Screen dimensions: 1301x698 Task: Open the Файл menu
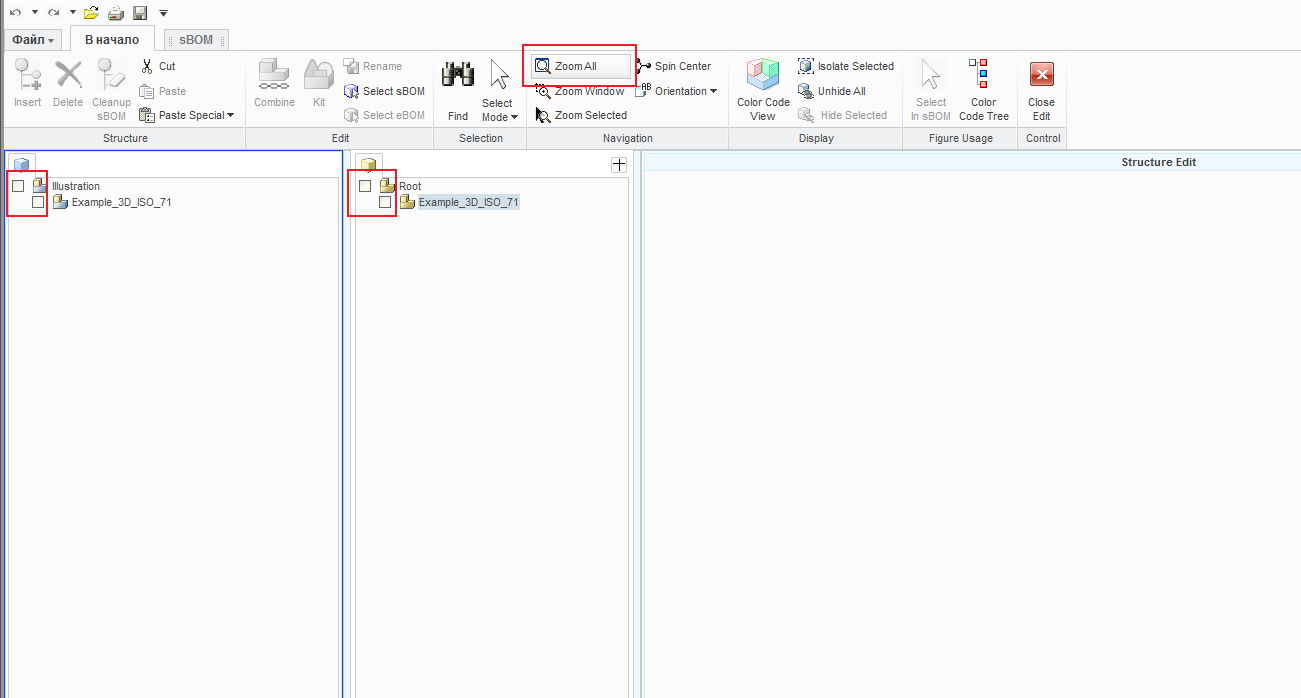click(33, 40)
